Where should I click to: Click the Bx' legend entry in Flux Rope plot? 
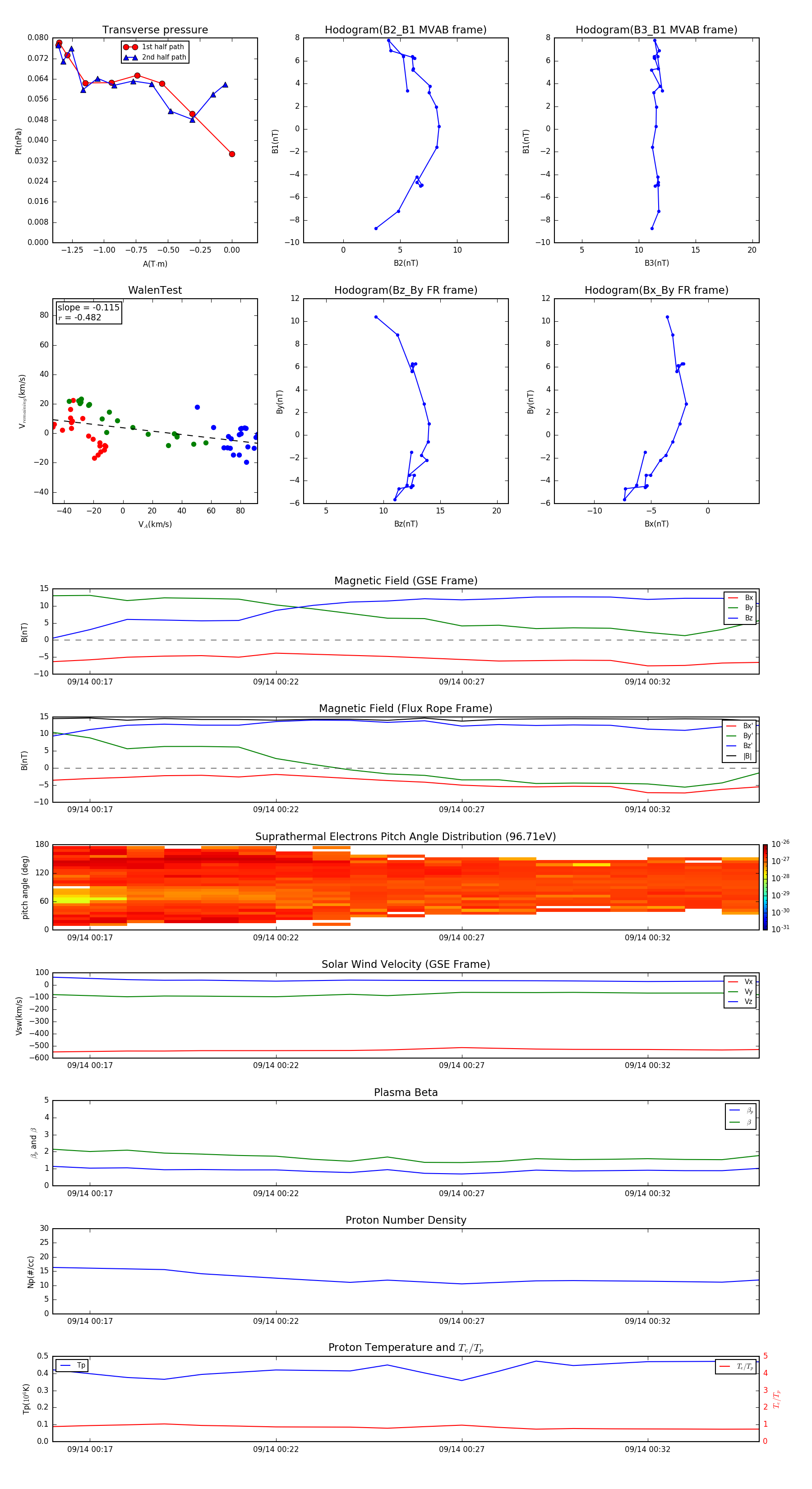[740, 726]
